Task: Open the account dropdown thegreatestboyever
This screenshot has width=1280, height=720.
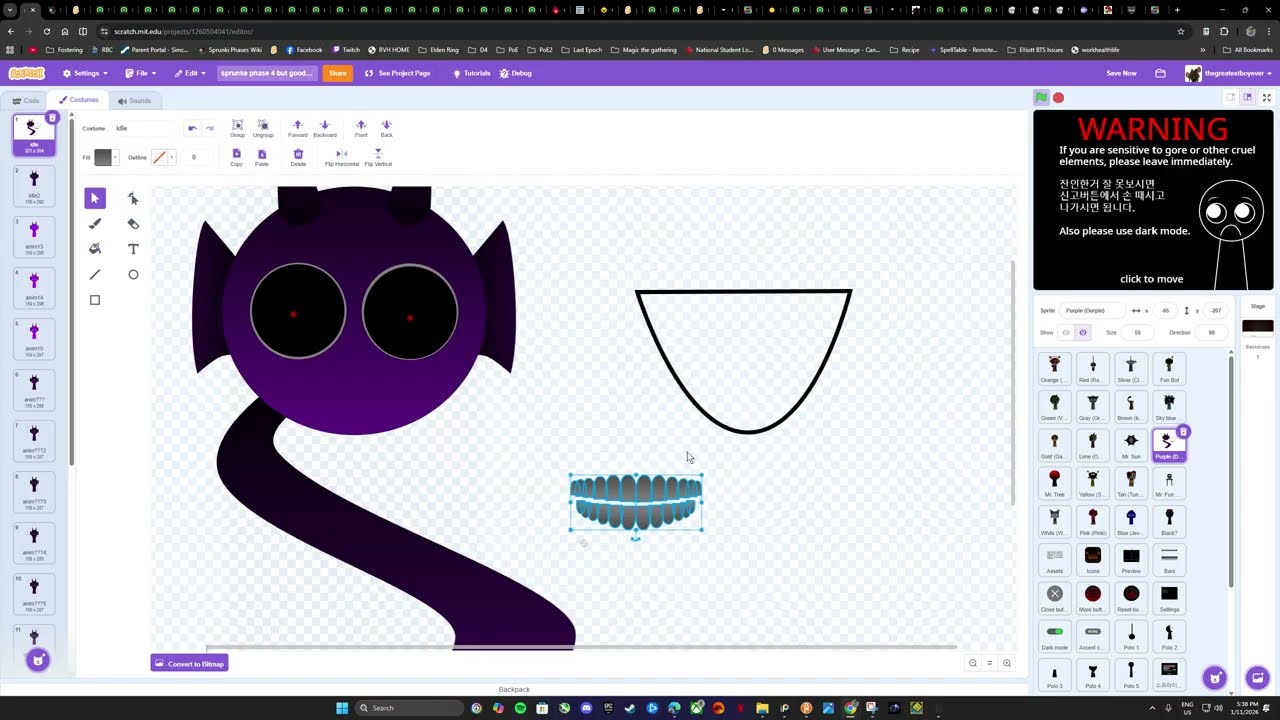Action: click(1231, 73)
